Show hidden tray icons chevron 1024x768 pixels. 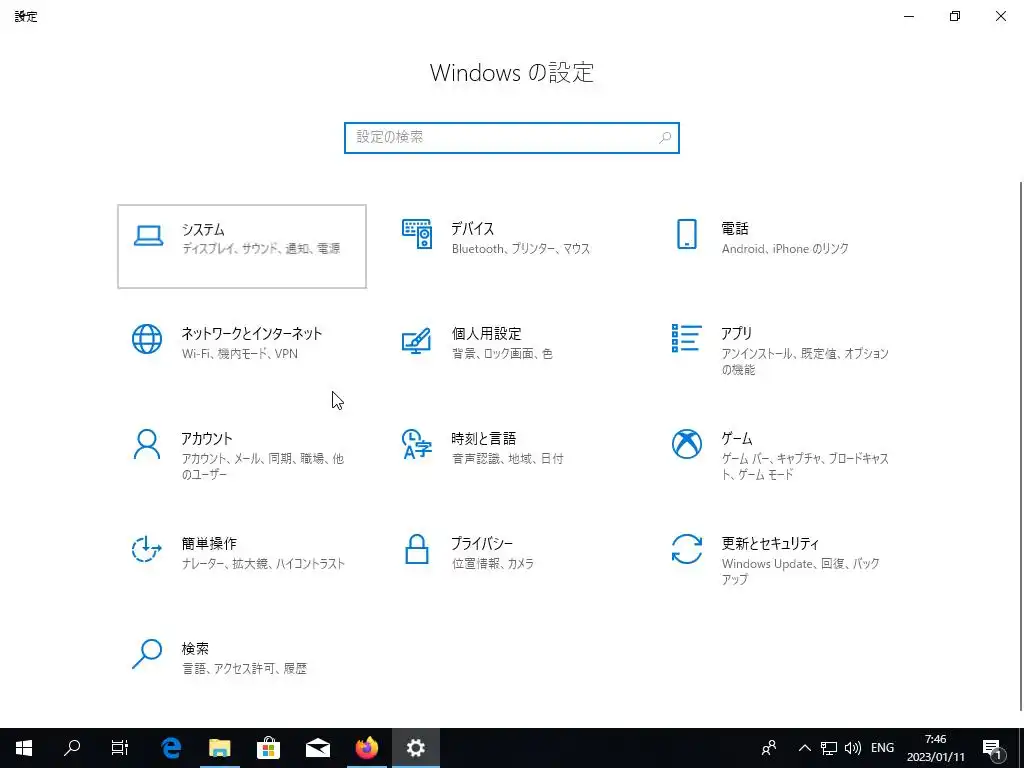(x=805, y=748)
